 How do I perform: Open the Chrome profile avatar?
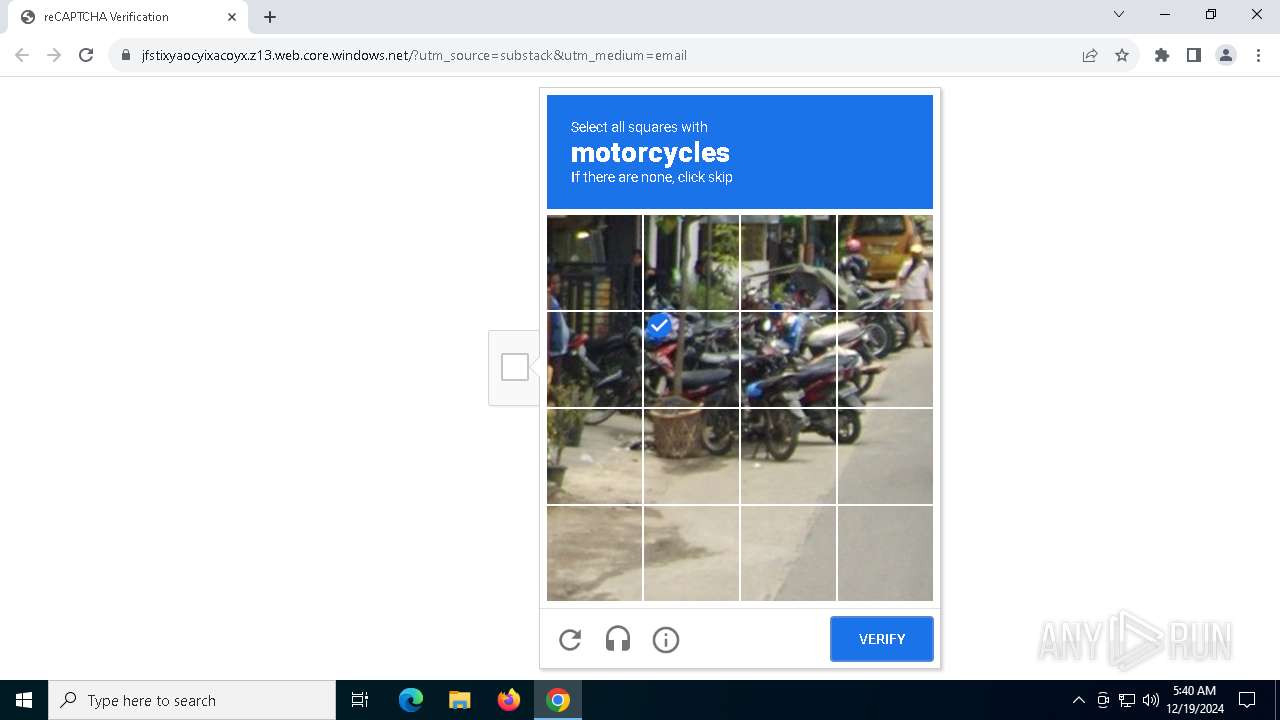(x=1226, y=55)
